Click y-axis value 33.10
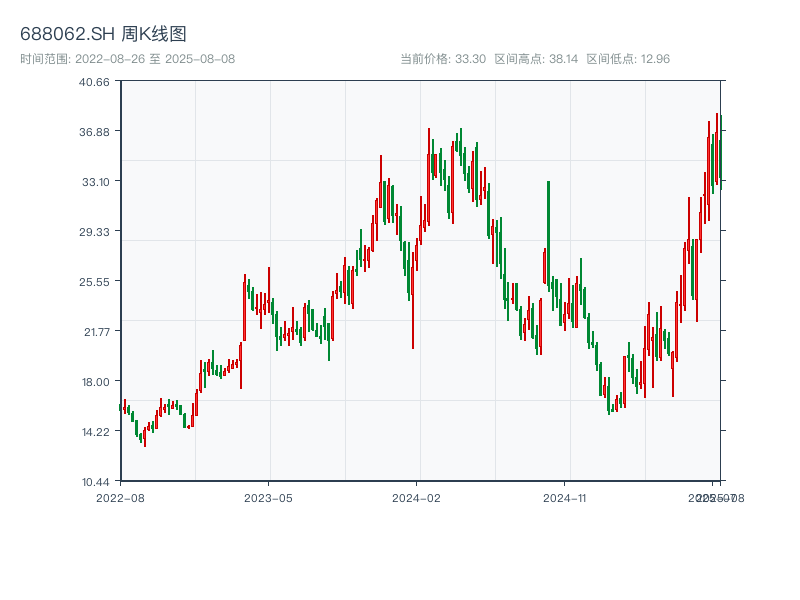Screen dimensions: 800x600 click(96, 182)
